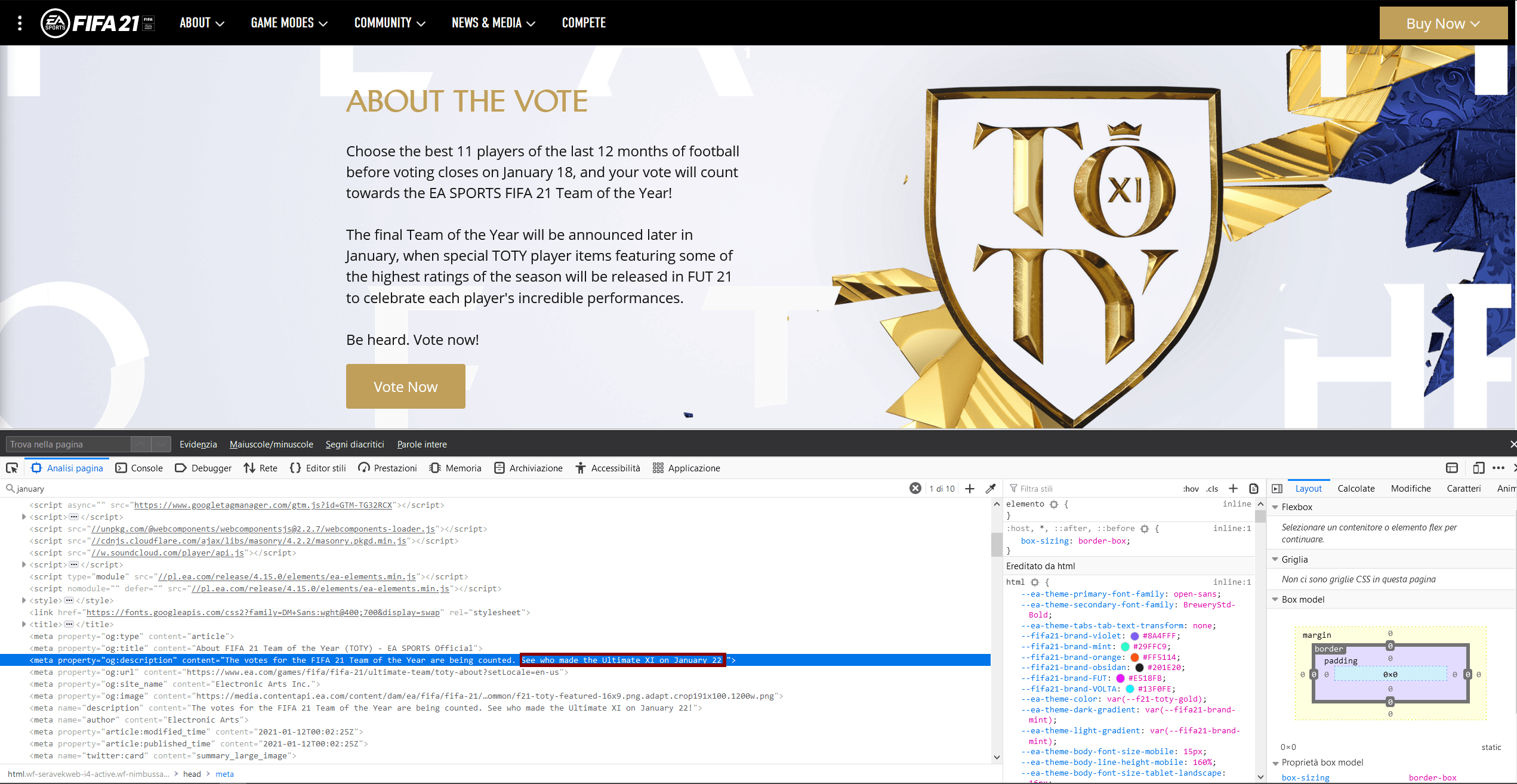Open the Accessibilità panel
Image resolution: width=1517 pixels, height=784 pixels.
tap(608, 468)
